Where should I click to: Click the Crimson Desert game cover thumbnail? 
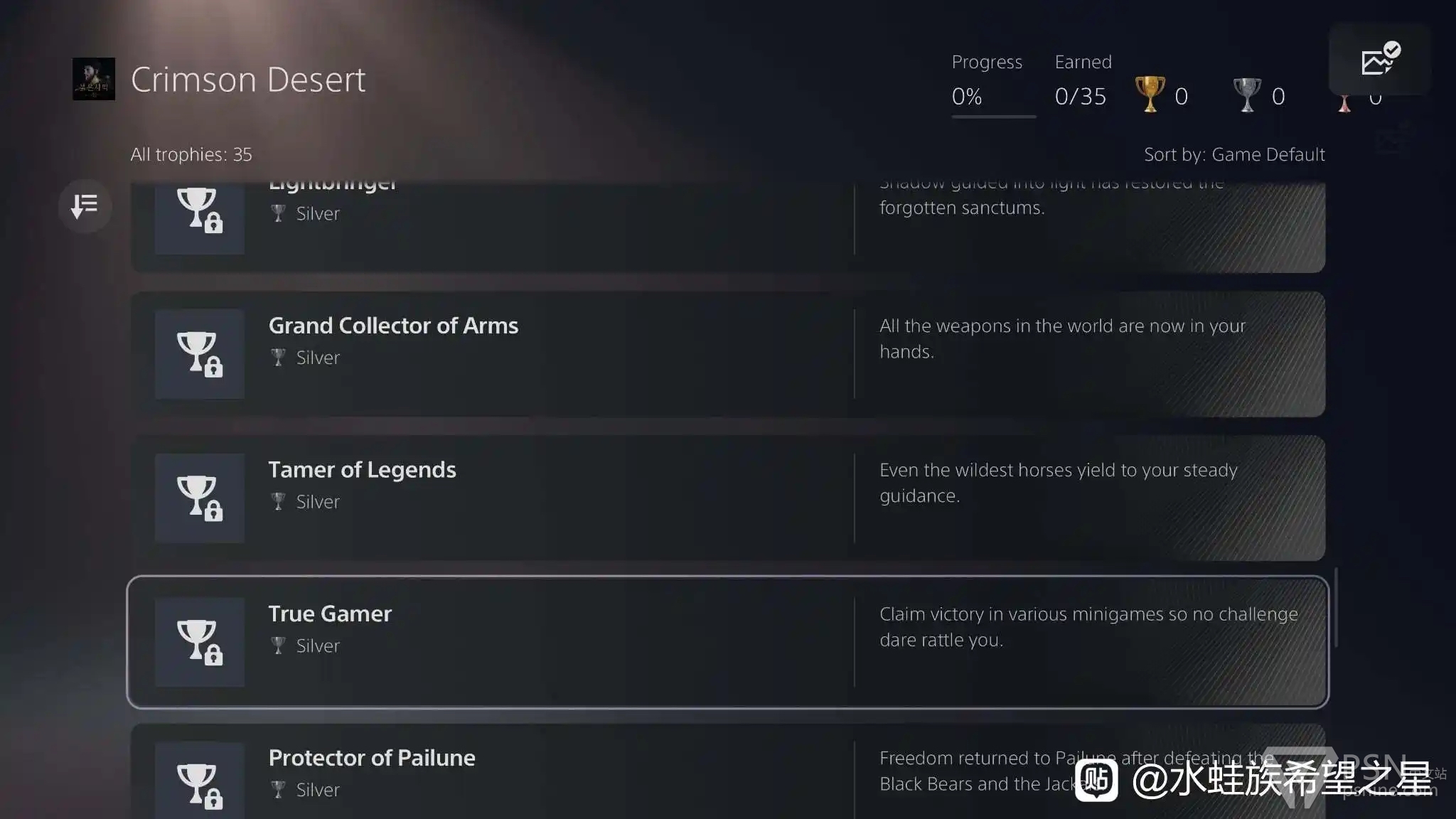tap(93, 79)
